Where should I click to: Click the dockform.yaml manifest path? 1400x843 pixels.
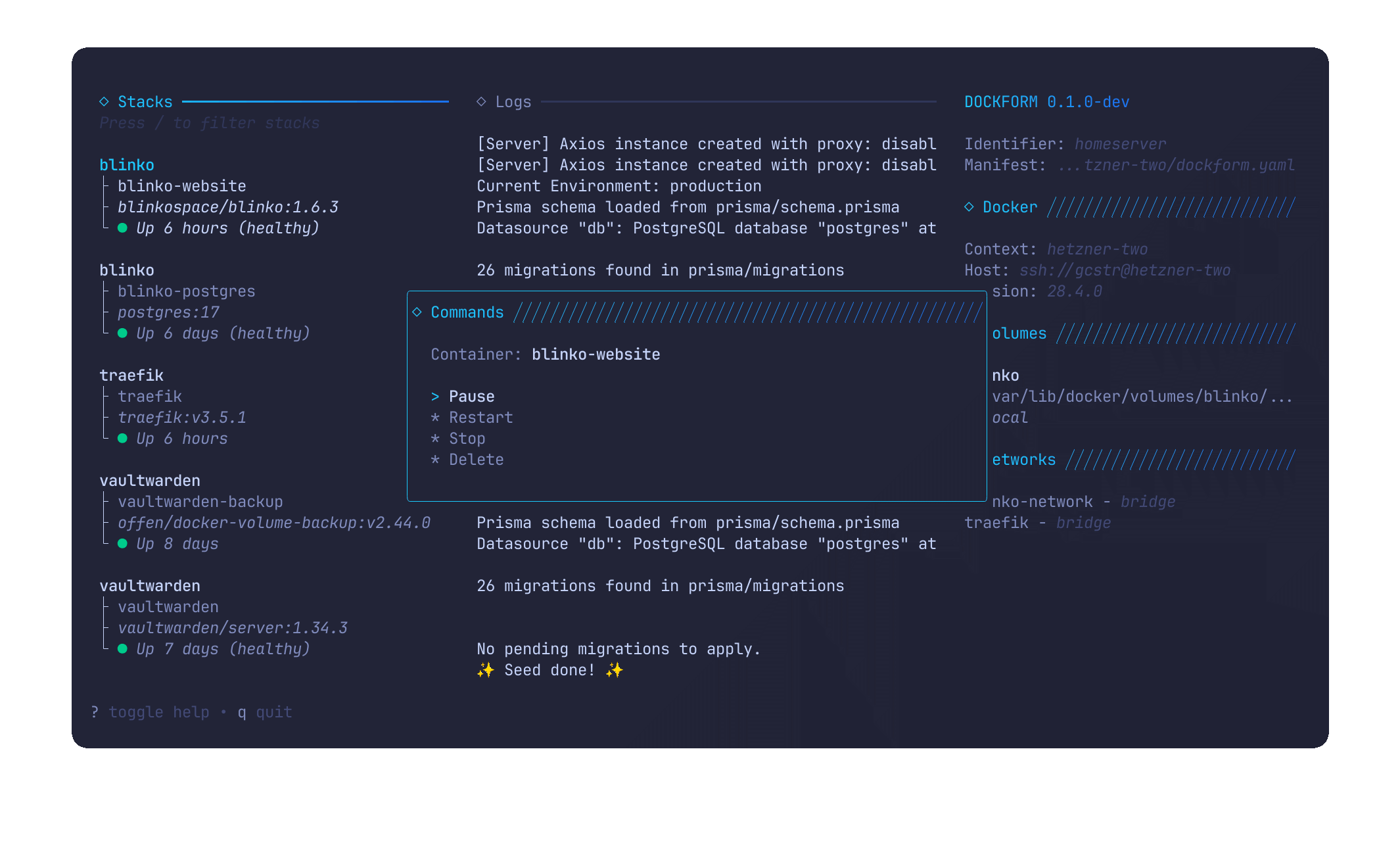click(1176, 165)
